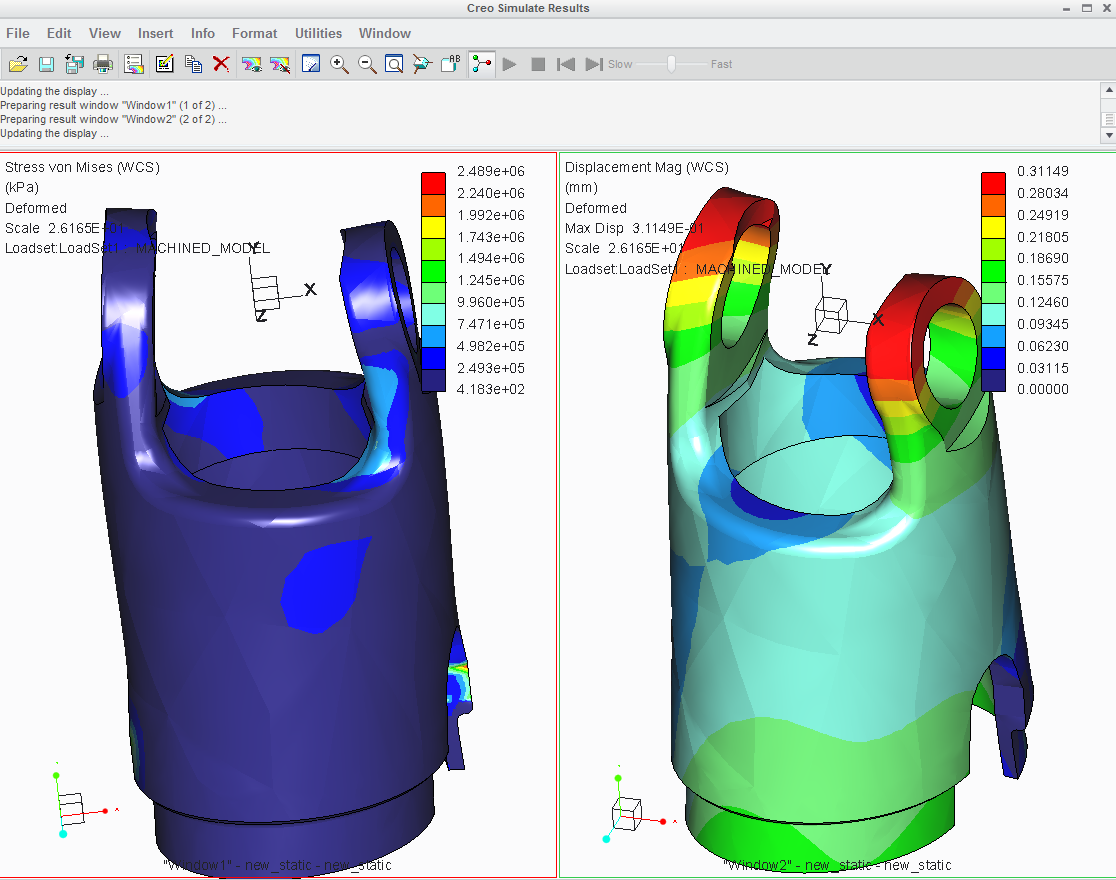Viewport: 1116px width, 880px height.
Task: Click the AB annotation icon
Action: coord(451,64)
